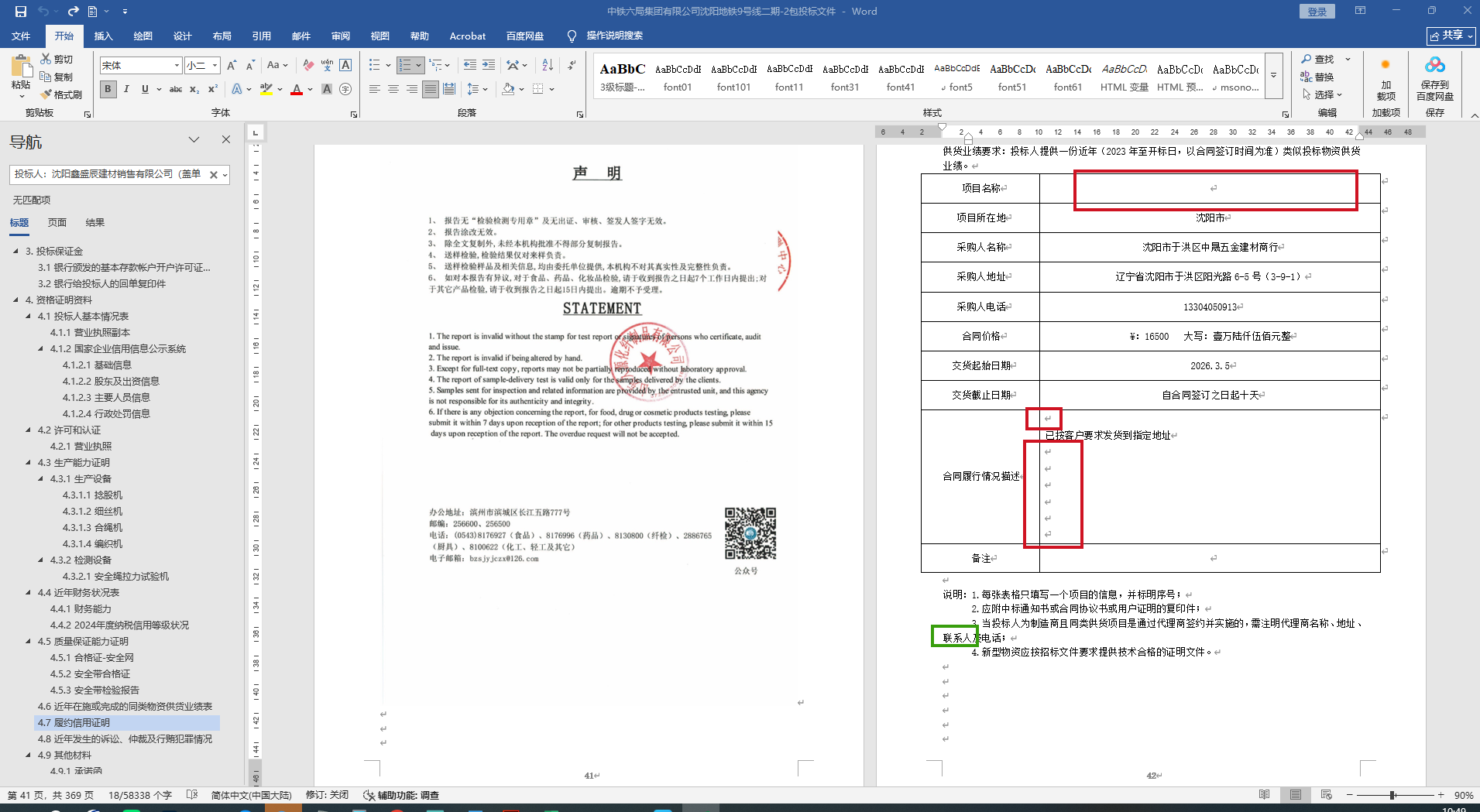Screen dimensions: 1480x812
Task: Toggle subscript formatting
Action: pos(194,90)
